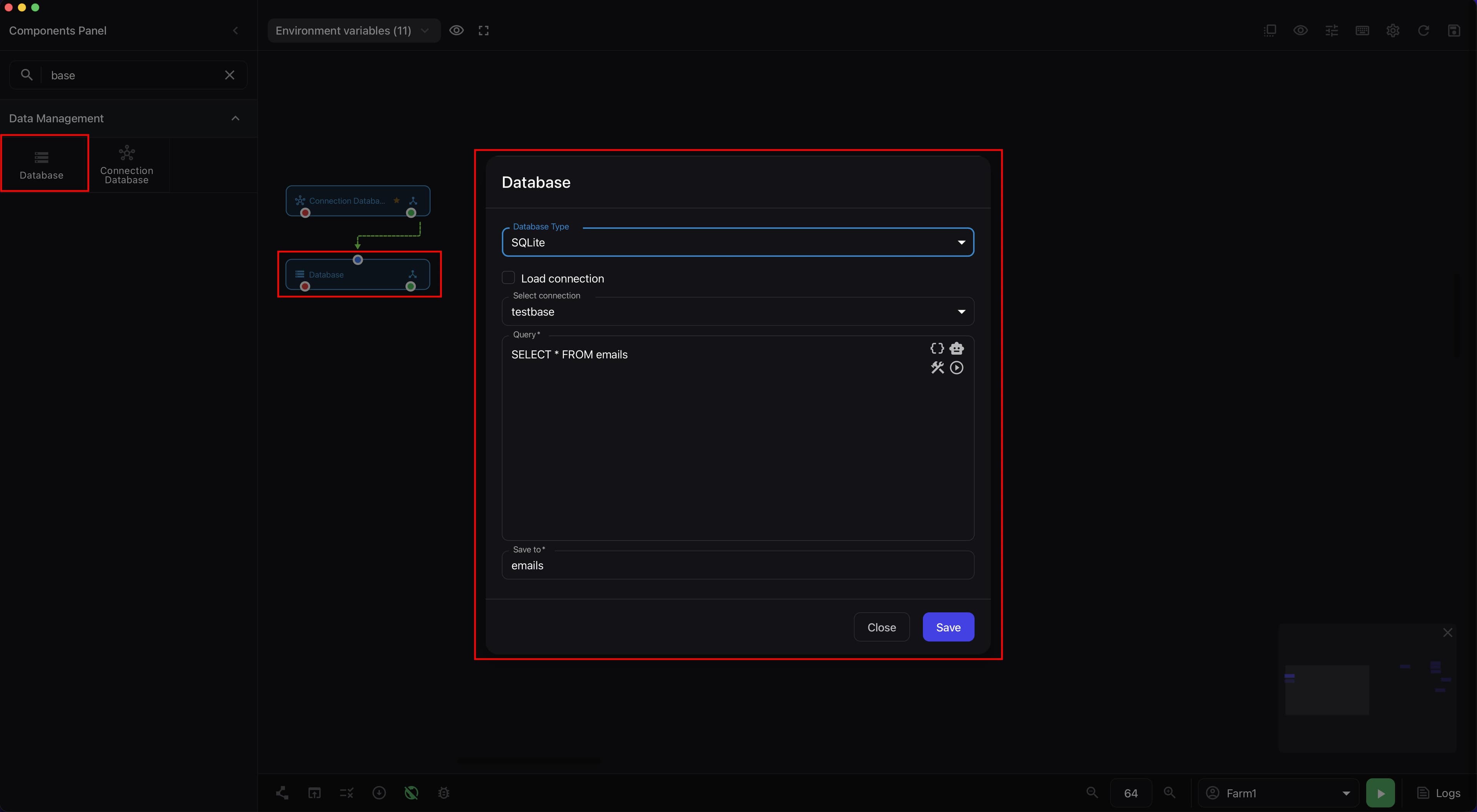This screenshot has width=1477, height=812.
Task: Click the red output port of Database node
Action: pos(305,286)
